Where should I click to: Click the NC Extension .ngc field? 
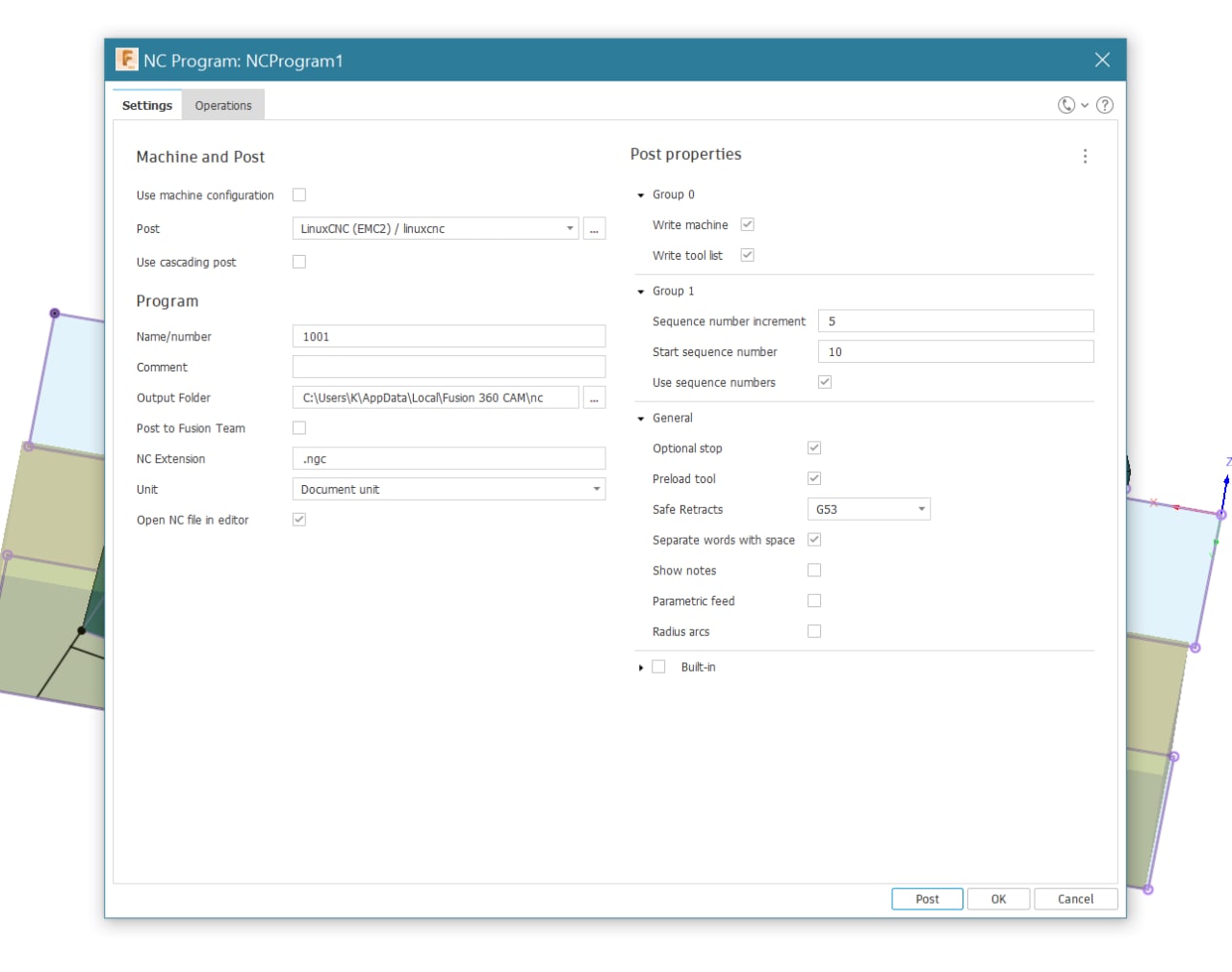pos(449,459)
